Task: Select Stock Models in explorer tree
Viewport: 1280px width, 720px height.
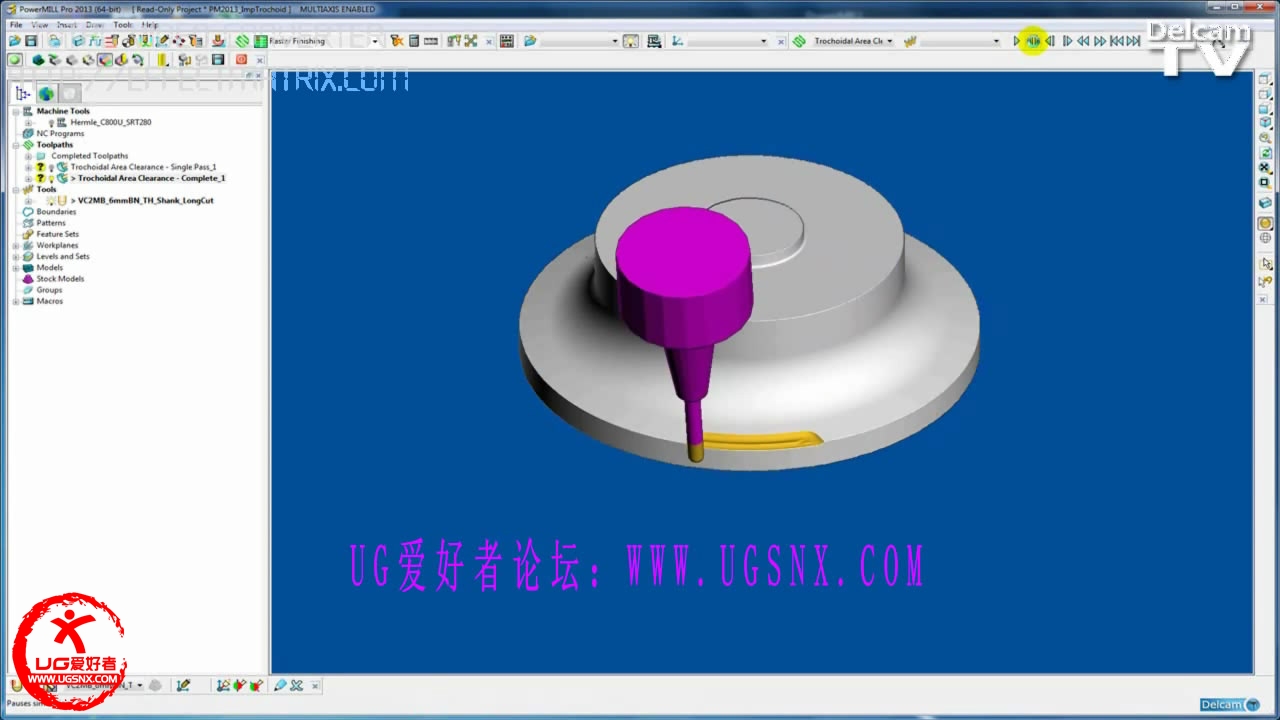Action: 60,279
